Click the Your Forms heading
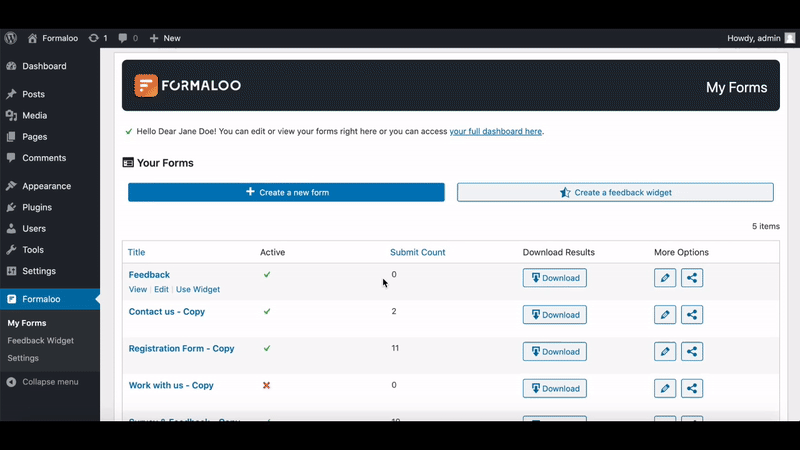This screenshot has width=800, height=450. [158, 163]
